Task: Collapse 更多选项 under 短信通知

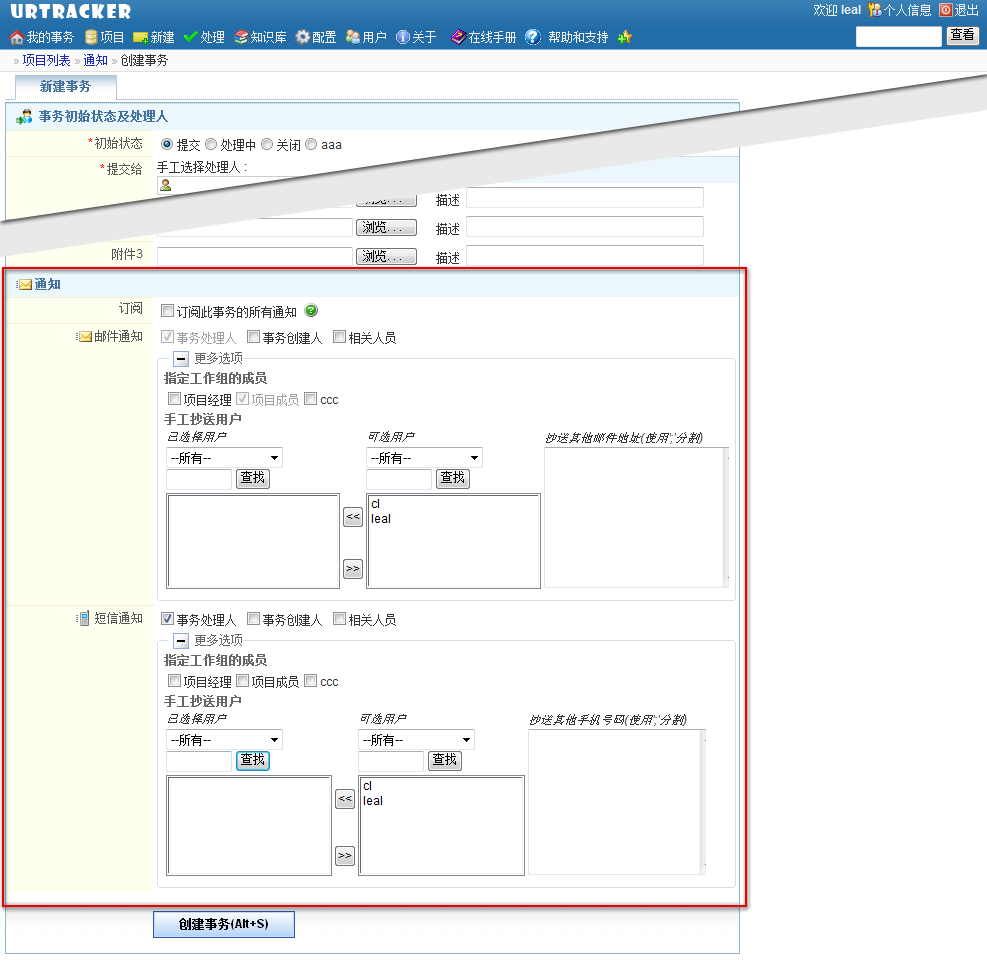Action: pos(181,641)
